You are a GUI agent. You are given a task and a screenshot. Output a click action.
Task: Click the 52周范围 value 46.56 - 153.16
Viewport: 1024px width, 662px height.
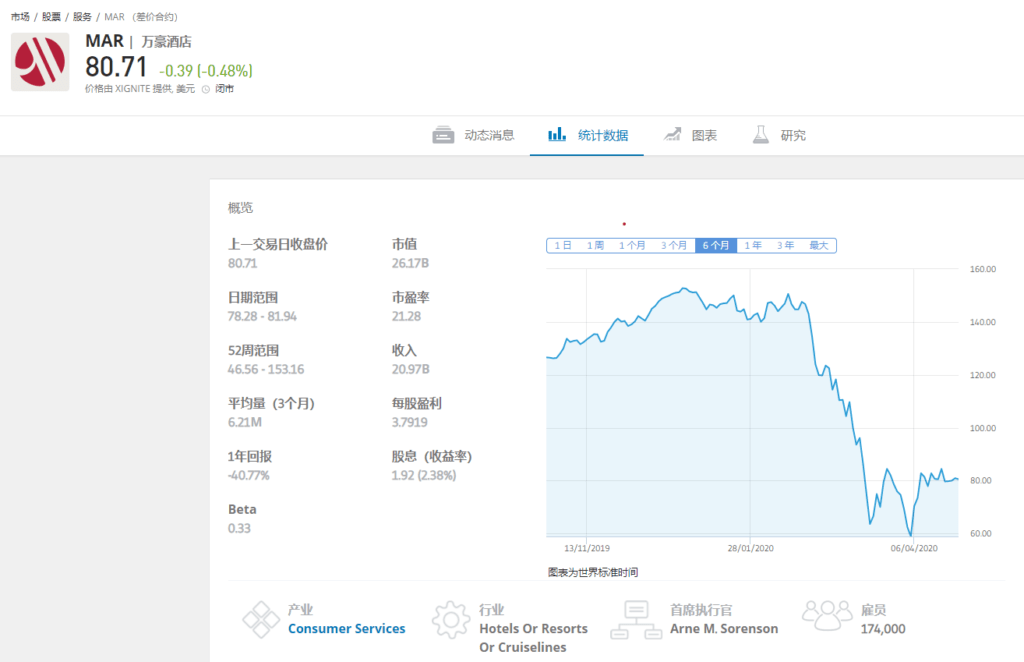[266, 369]
